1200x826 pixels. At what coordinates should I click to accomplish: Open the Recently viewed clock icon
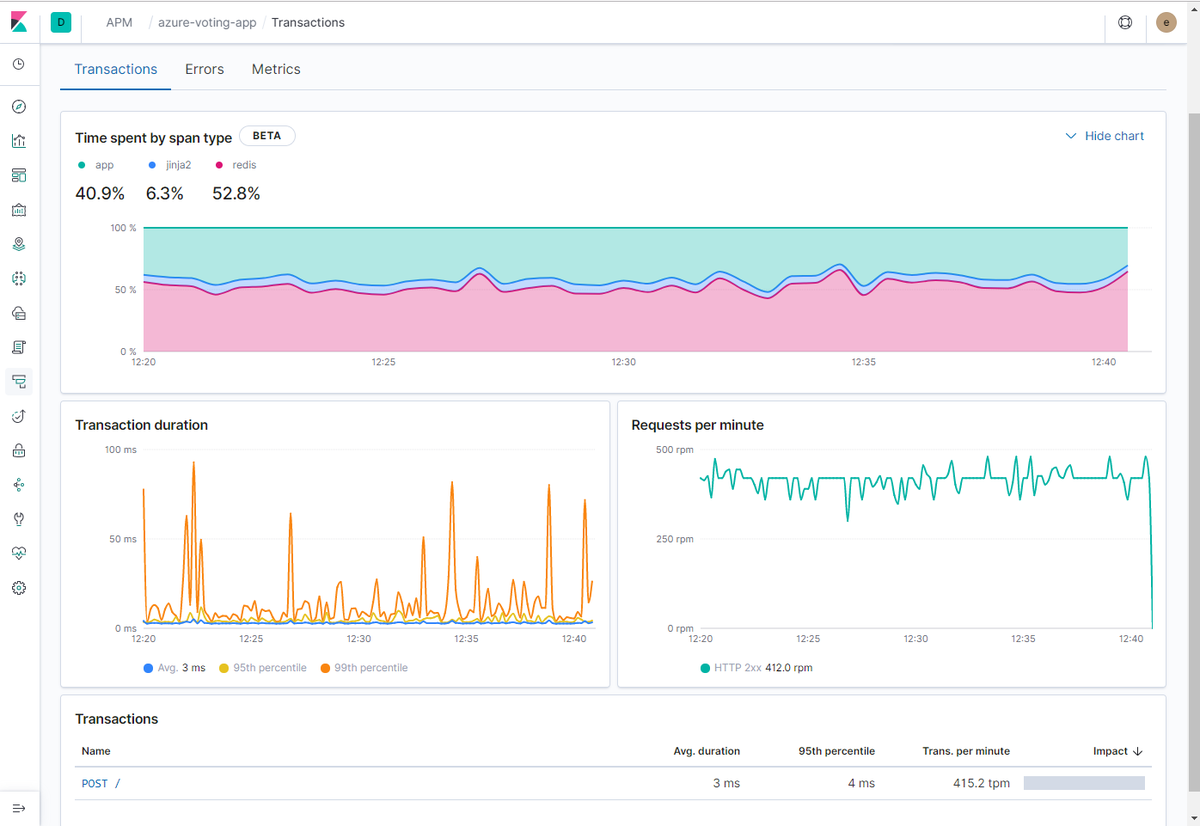[x=19, y=64]
